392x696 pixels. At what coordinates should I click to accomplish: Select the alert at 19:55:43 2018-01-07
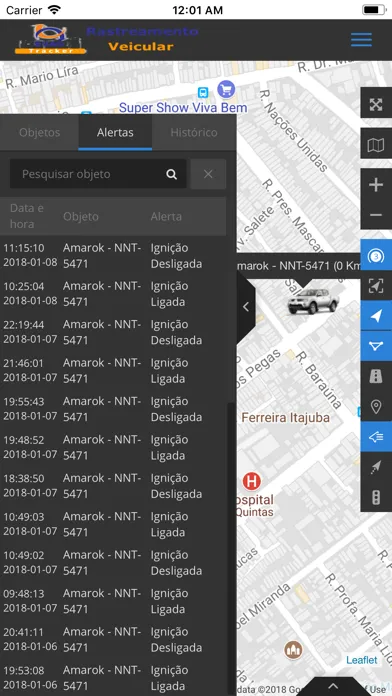[113, 409]
